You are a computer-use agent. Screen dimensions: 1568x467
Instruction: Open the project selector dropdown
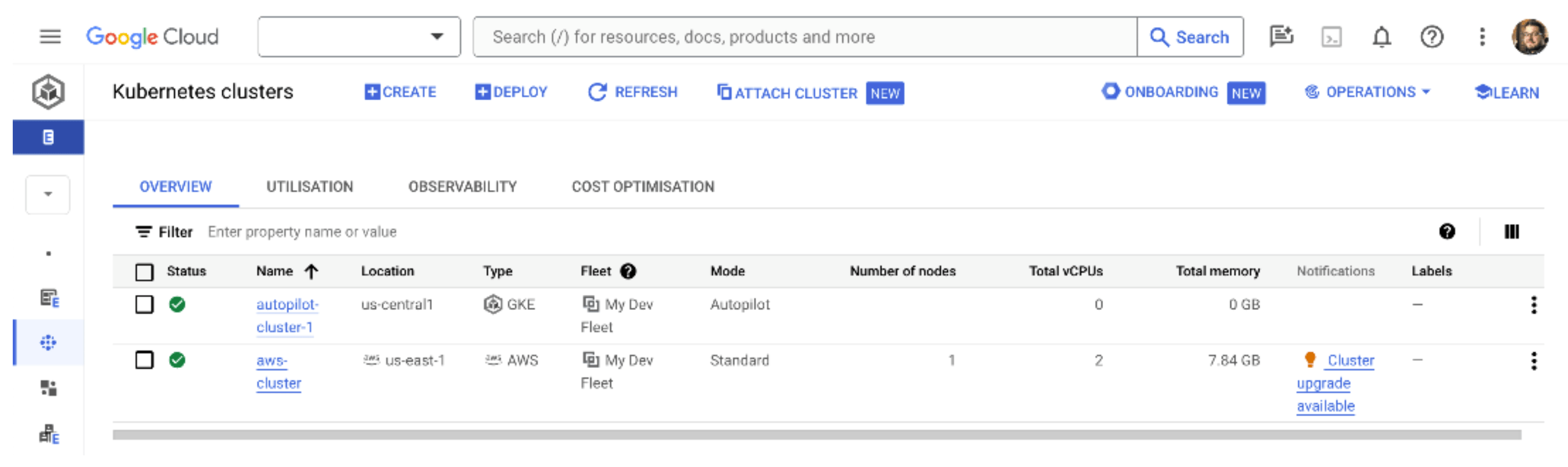359,37
